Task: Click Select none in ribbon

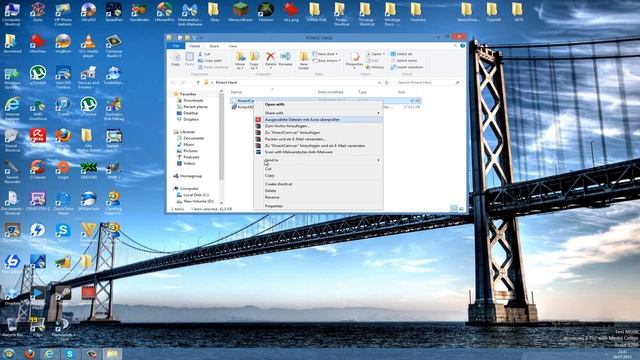Action: click(x=404, y=60)
